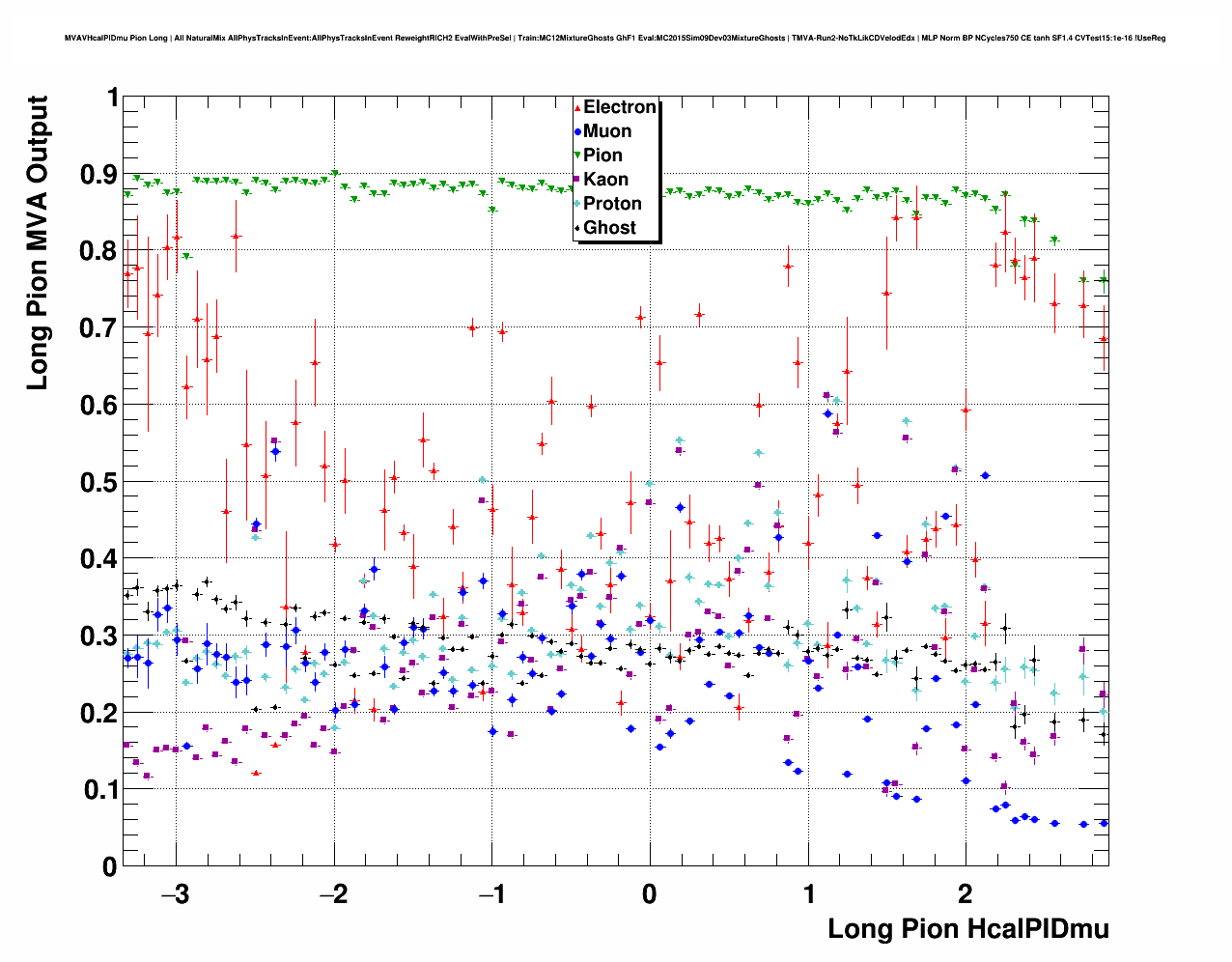Screen dimensions: 1232x962
Task: Select the Kaon legend text
Action: point(605,180)
